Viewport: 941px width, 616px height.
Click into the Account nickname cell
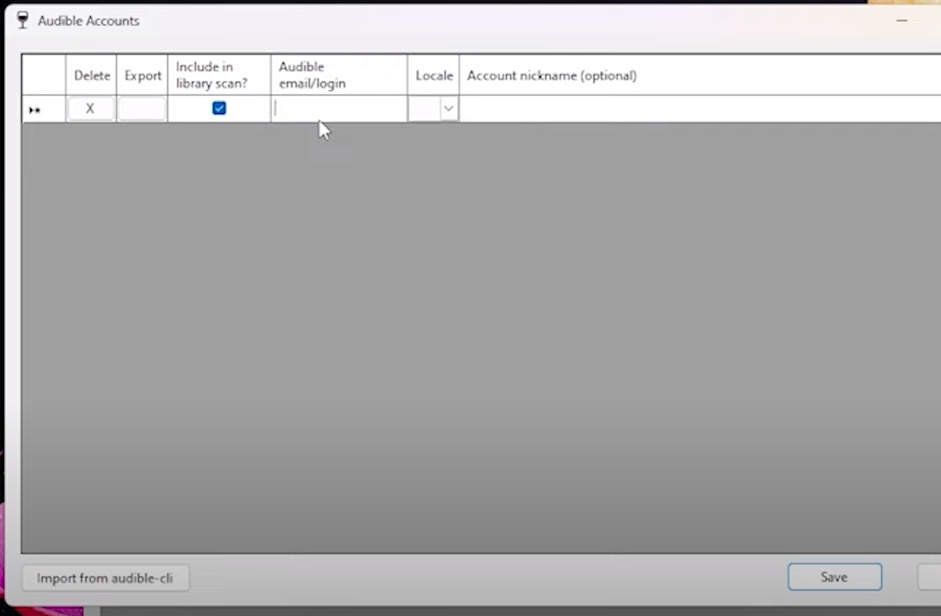(698, 109)
